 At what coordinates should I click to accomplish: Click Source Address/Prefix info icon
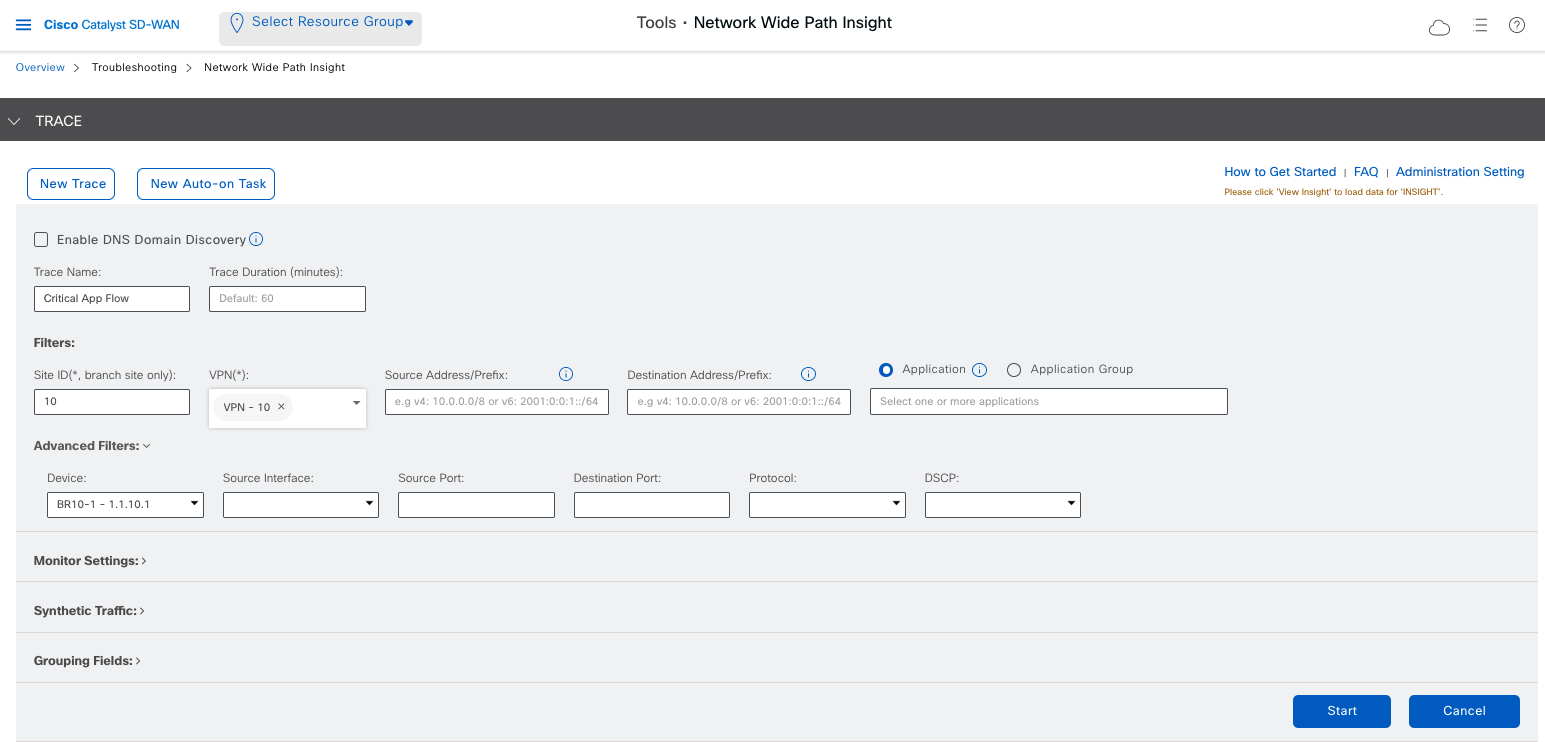point(566,374)
